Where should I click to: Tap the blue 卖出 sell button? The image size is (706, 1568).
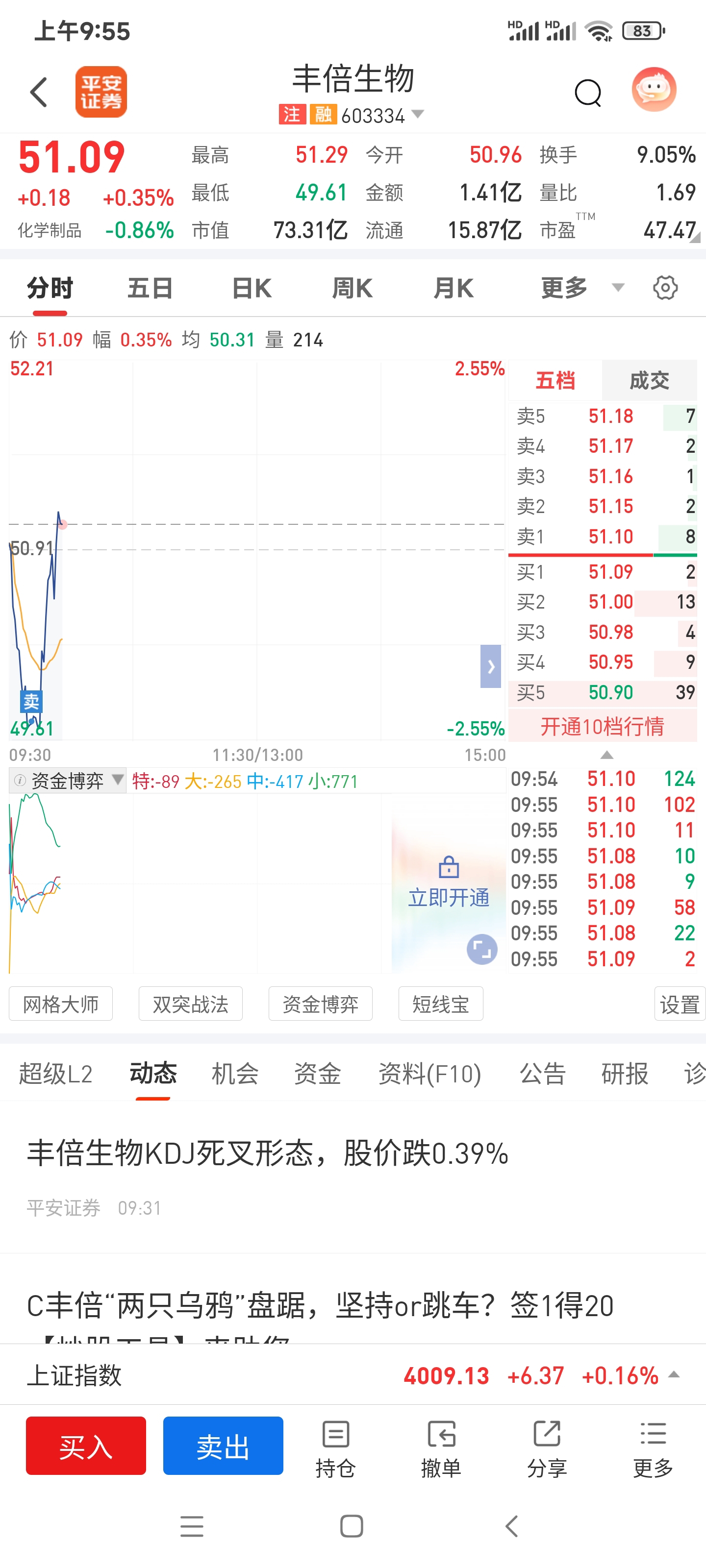pyautogui.click(x=223, y=1445)
